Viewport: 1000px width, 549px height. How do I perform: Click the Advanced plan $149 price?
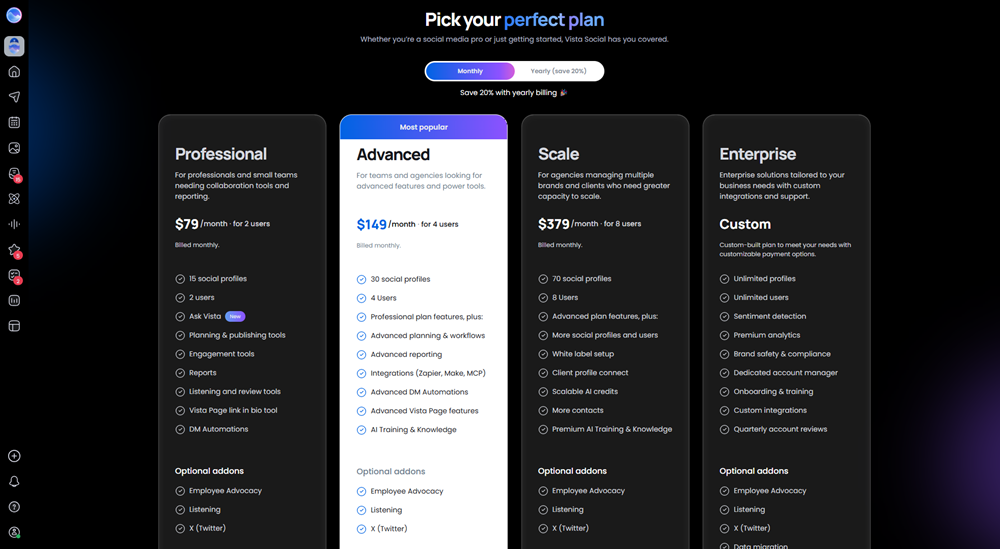click(x=371, y=224)
